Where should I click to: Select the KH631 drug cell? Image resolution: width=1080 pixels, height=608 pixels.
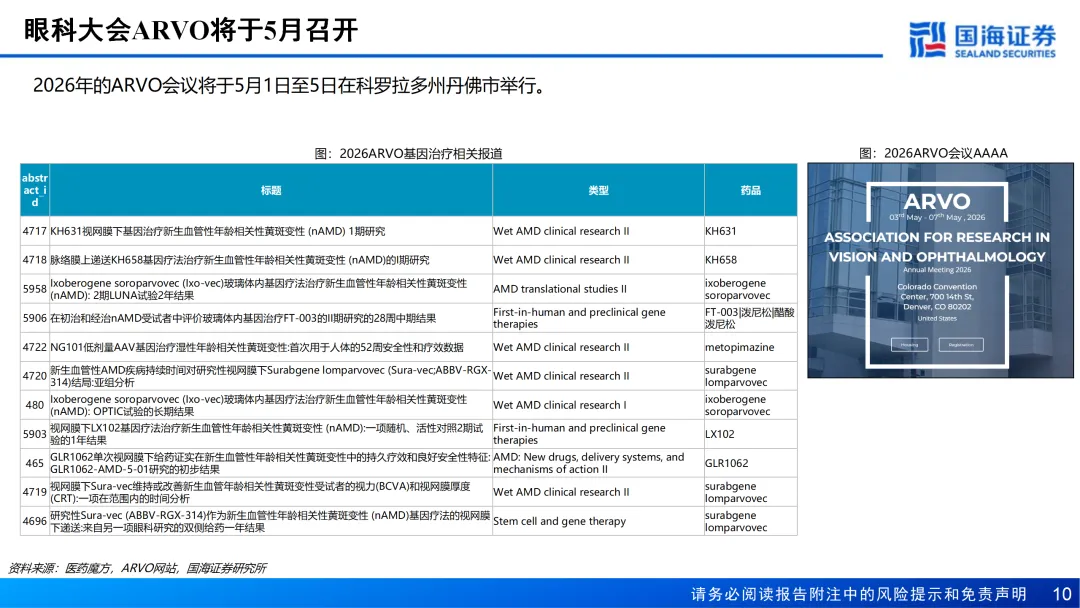pyautogui.click(x=751, y=231)
